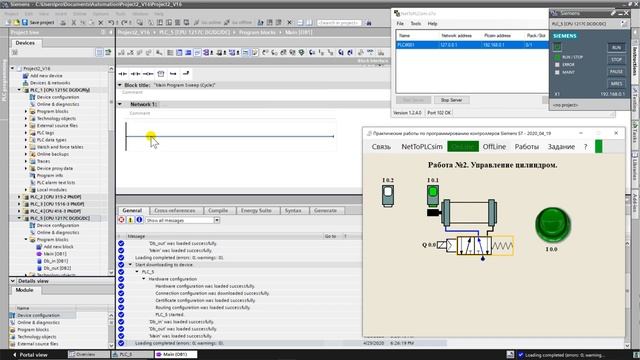Expand the PLC_4 device node
This screenshot has width=640, height=360.
point(19,211)
